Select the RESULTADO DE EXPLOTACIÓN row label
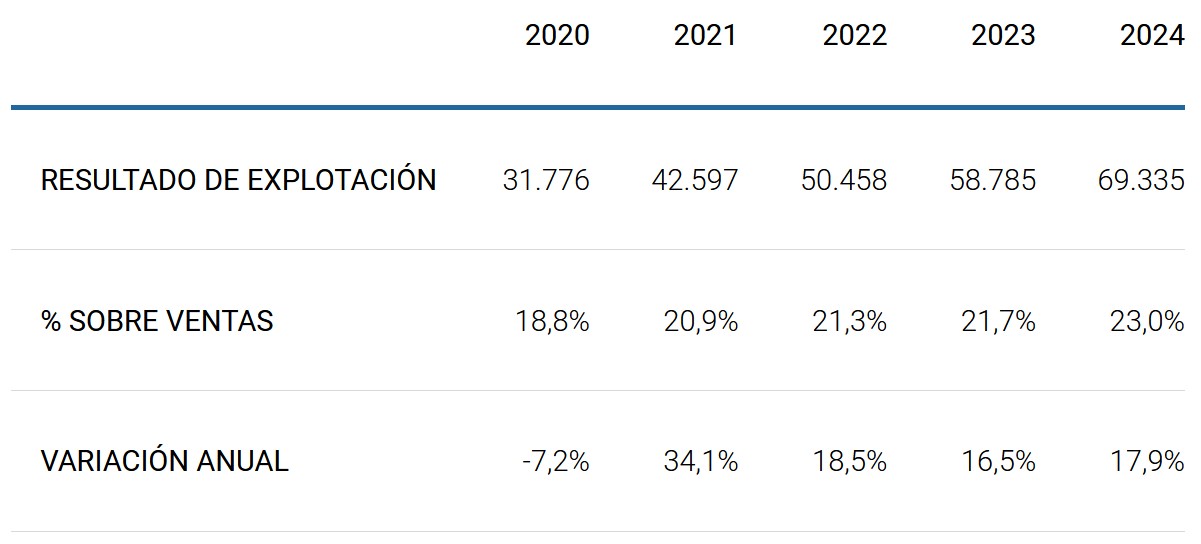1201x544 pixels. tap(238, 180)
